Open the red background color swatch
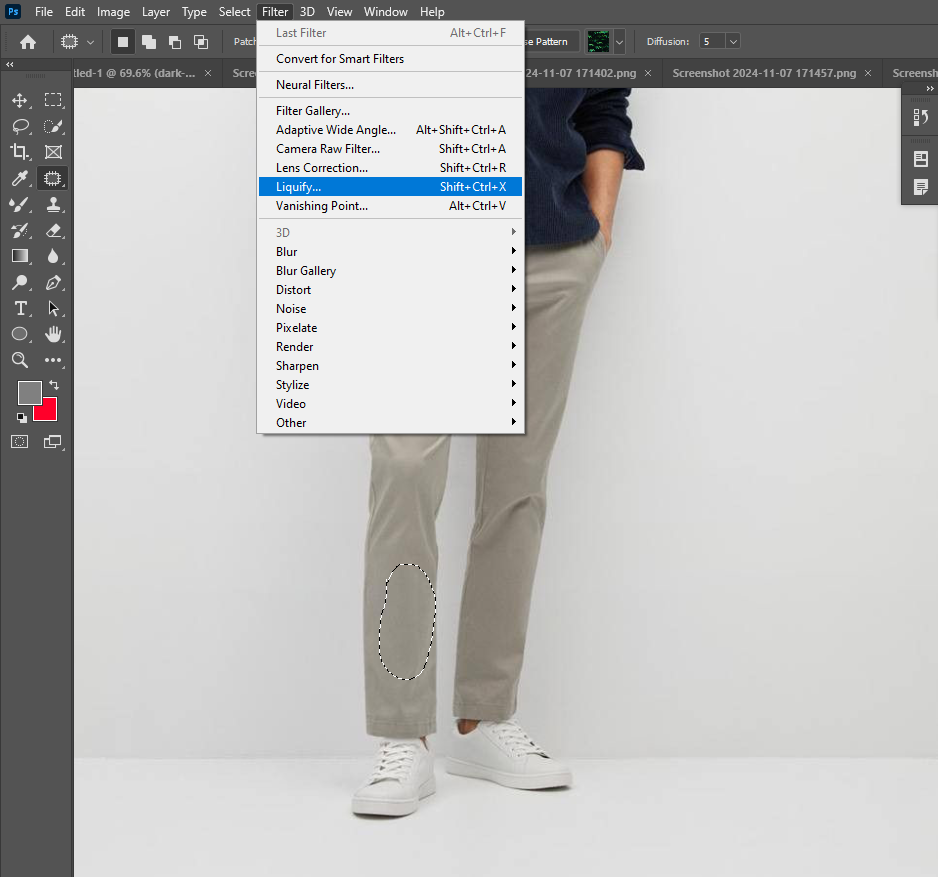The image size is (938, 877). (x=47, y=411)
